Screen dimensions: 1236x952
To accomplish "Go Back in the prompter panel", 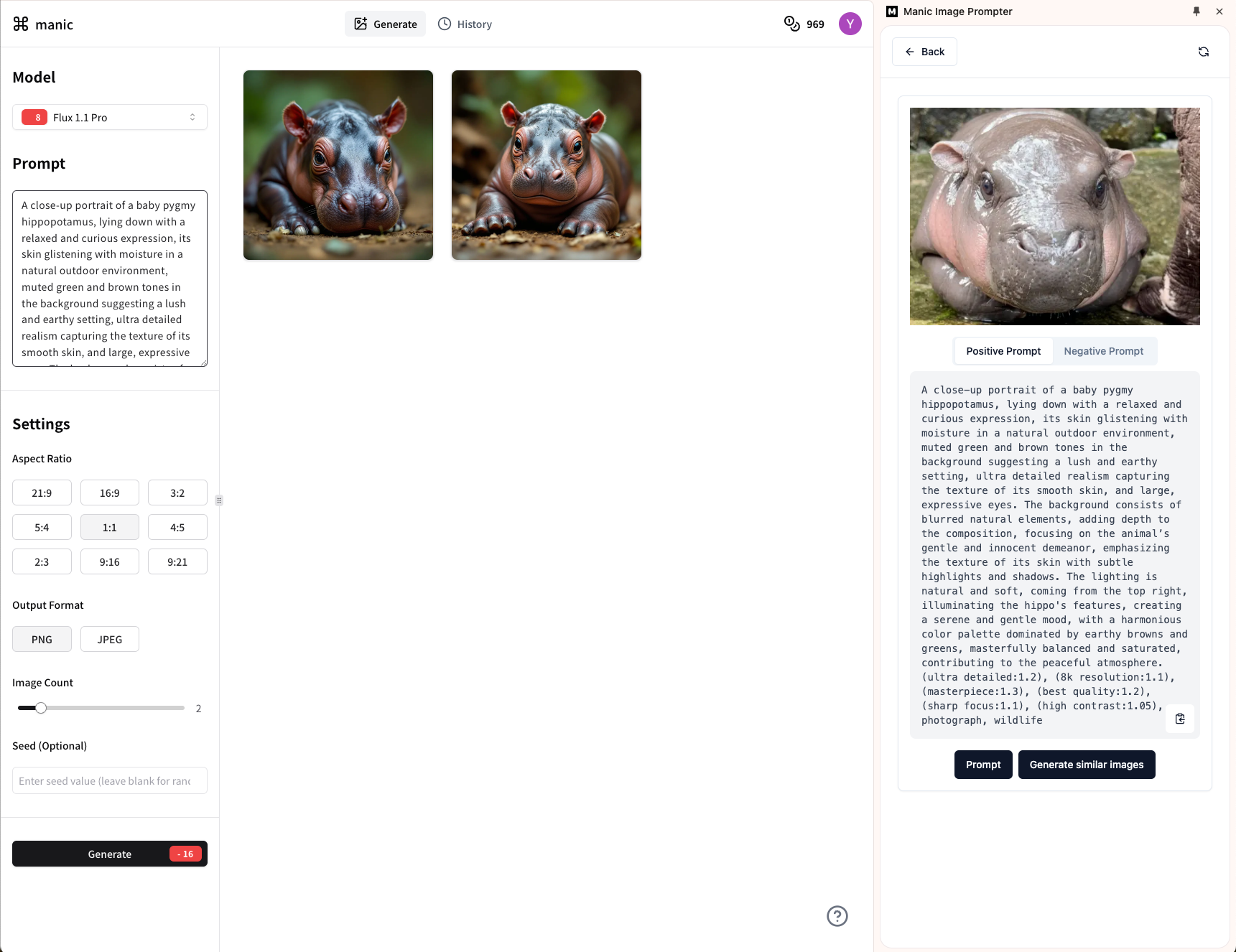I will coord(924,52).
